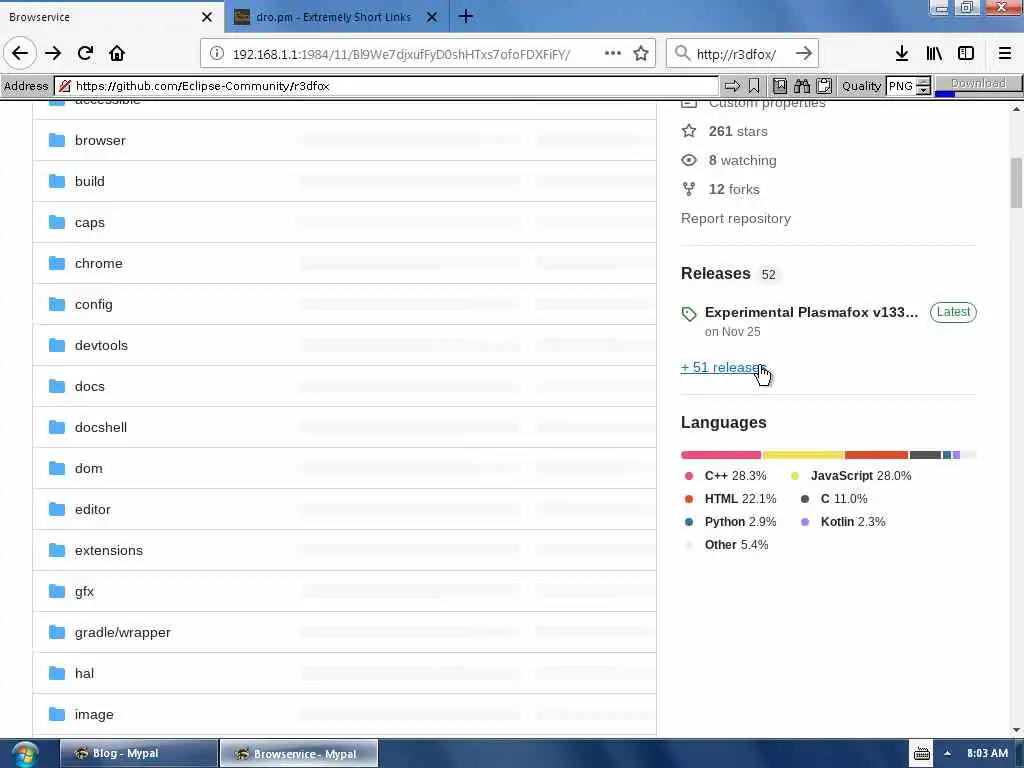
Task: Click the Windows Start orb
Action: click(24, 754)
